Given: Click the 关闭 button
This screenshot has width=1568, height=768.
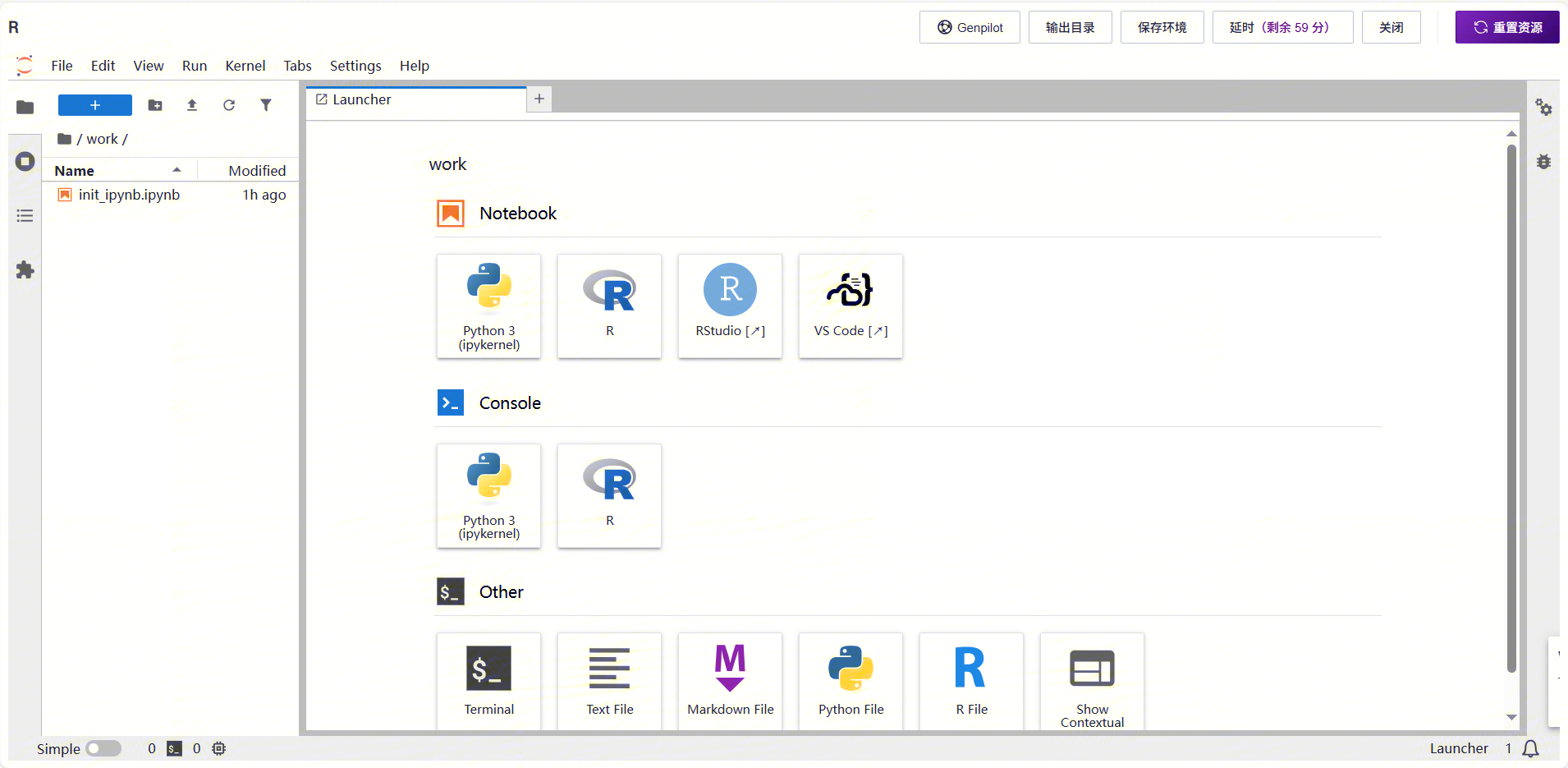Looking at the screenshot, I should [x=1391, y=27].
